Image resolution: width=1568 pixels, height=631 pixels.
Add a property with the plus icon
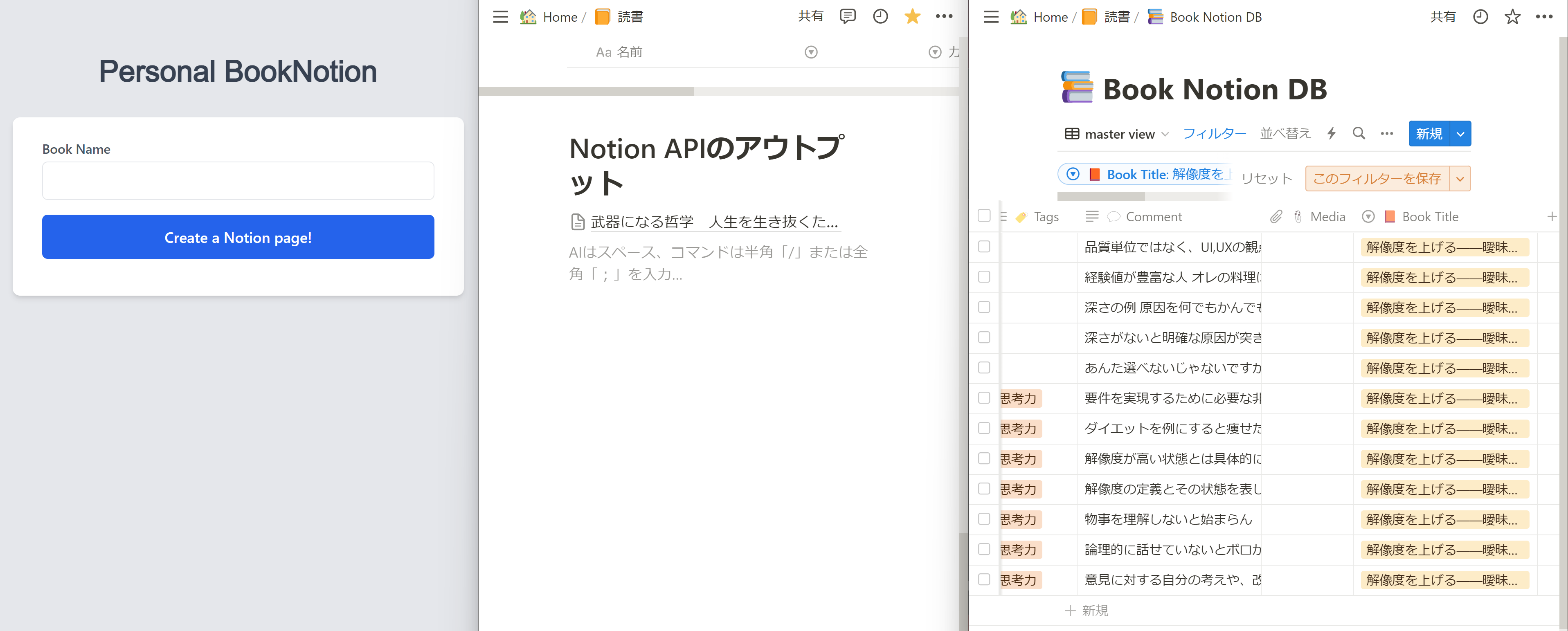(x=1552, y=217)
